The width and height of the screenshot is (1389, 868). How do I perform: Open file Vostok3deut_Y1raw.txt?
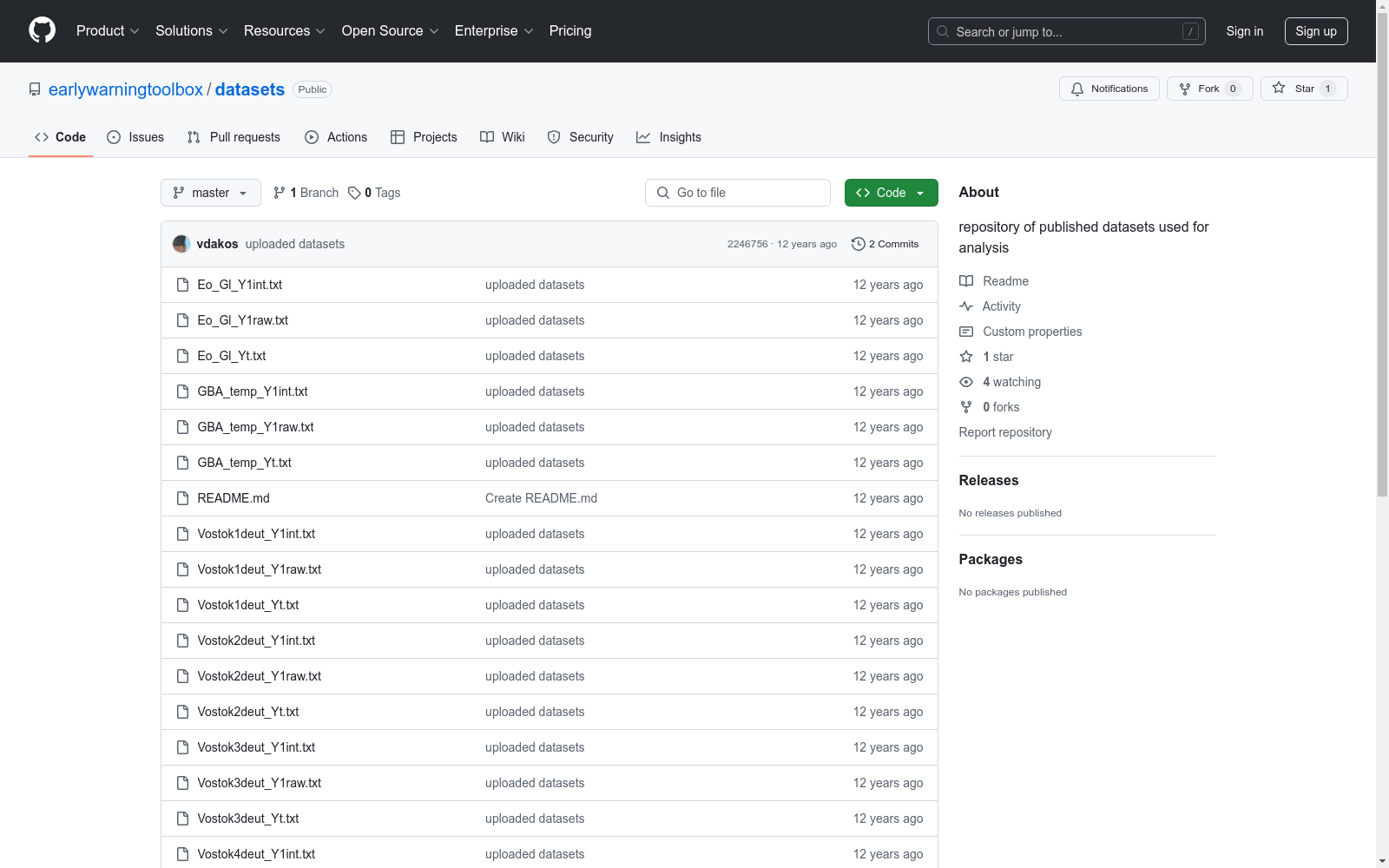point(260,783)
